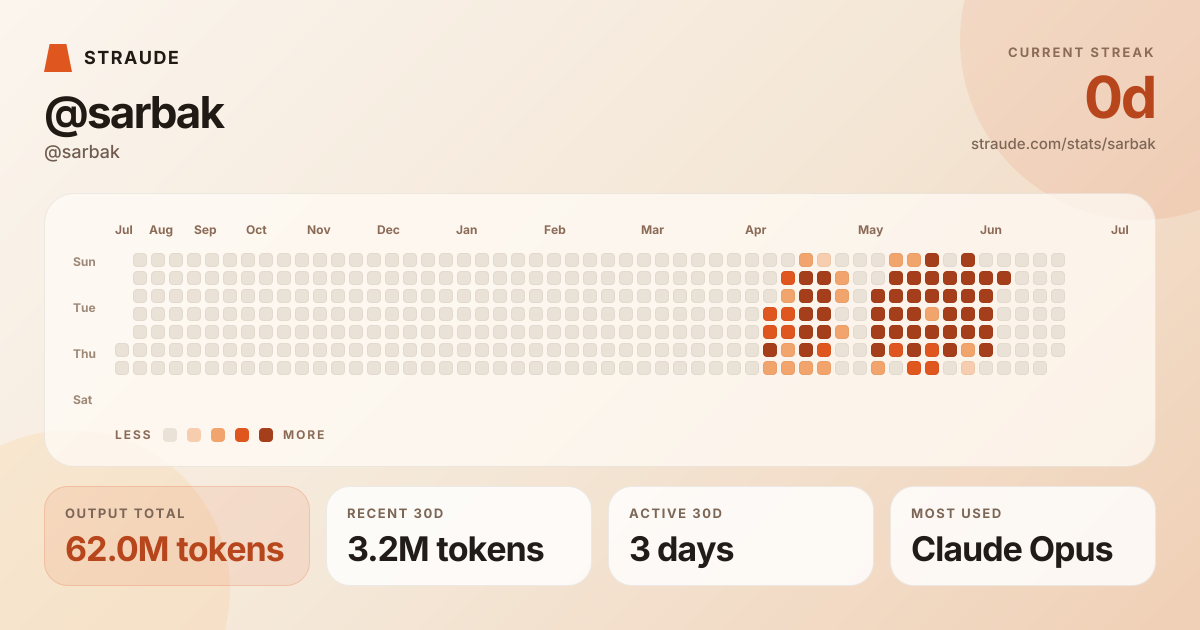Open the Active 30D 3 days card
Screen dimensions: 1200x630
coord(741,536)
